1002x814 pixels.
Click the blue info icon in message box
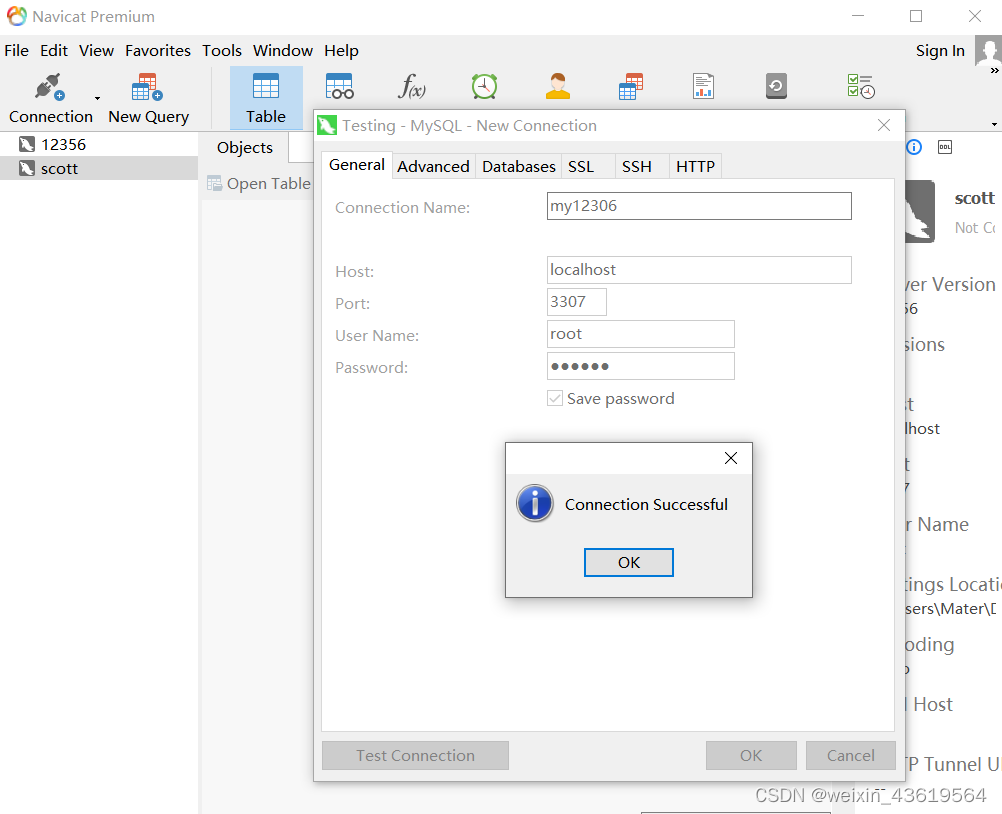click(535, 503)
